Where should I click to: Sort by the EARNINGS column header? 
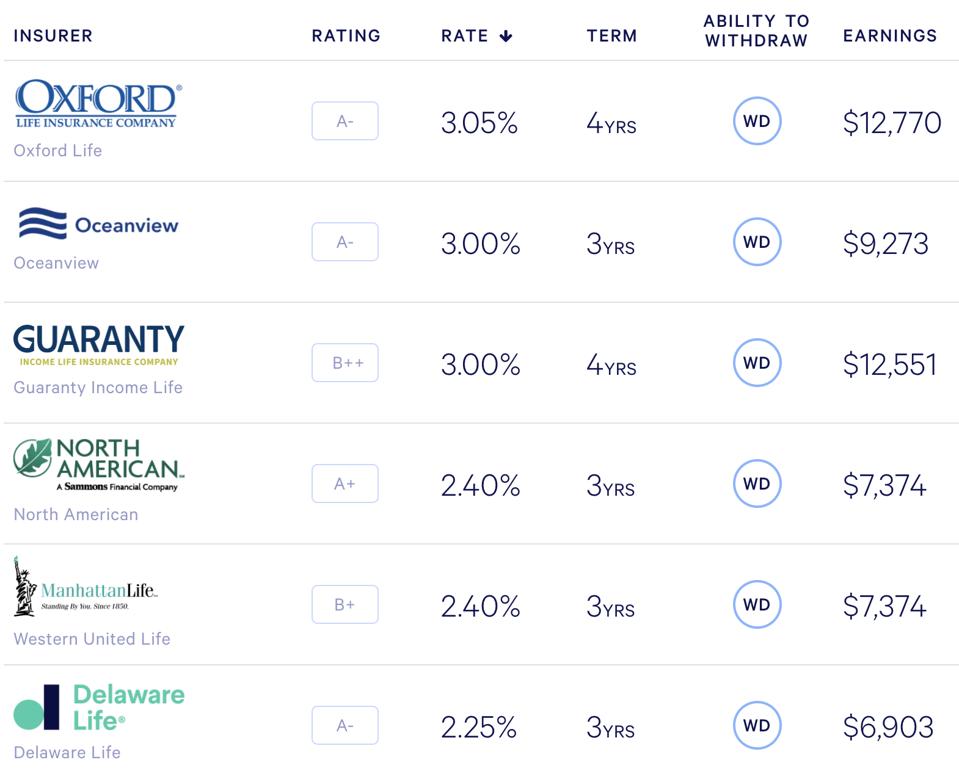click(889, 35)
